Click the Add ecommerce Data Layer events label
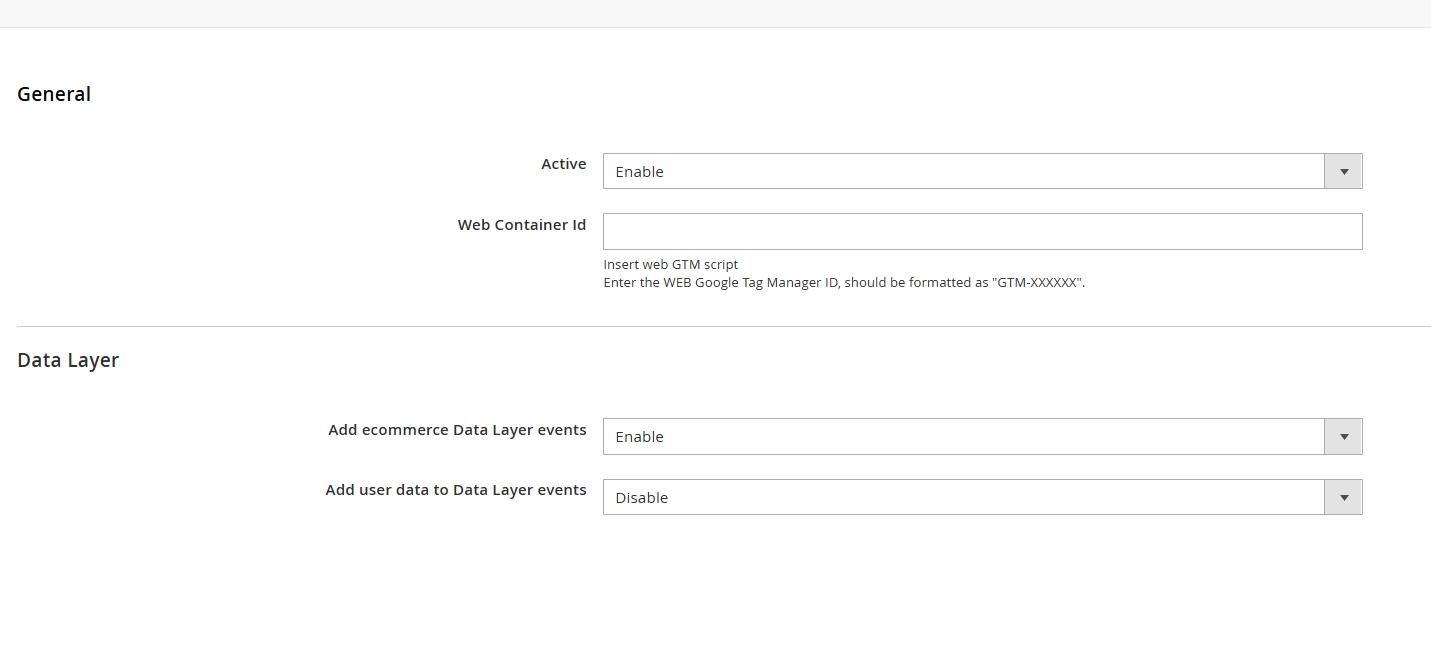 pyautogui.click(x=457, y=430)
